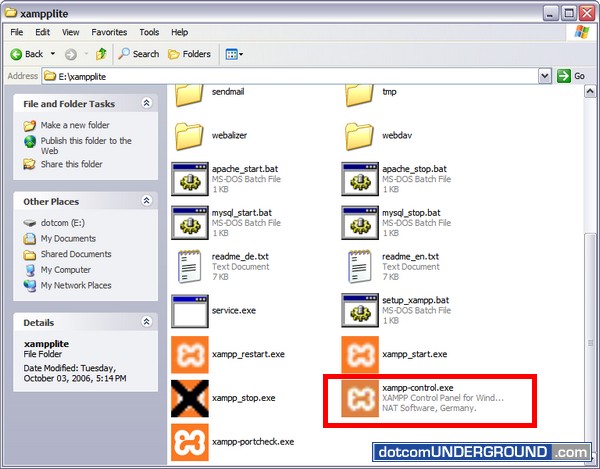Select setup_xampp.bat icon
Image resolution: width=600 pixels, height=469 pixels.
tap(360, 311)
